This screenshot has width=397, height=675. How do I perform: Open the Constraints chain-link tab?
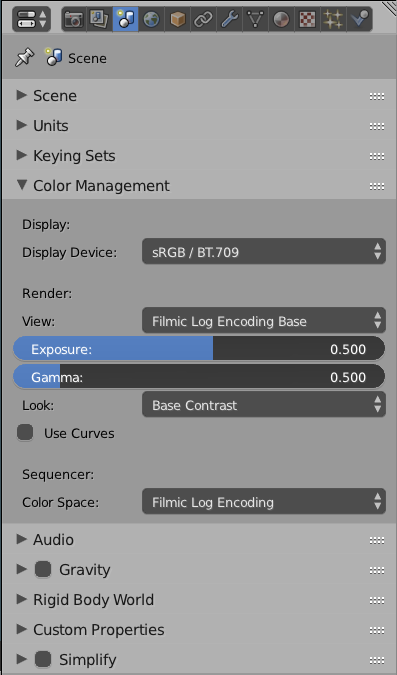click(203, 19)
